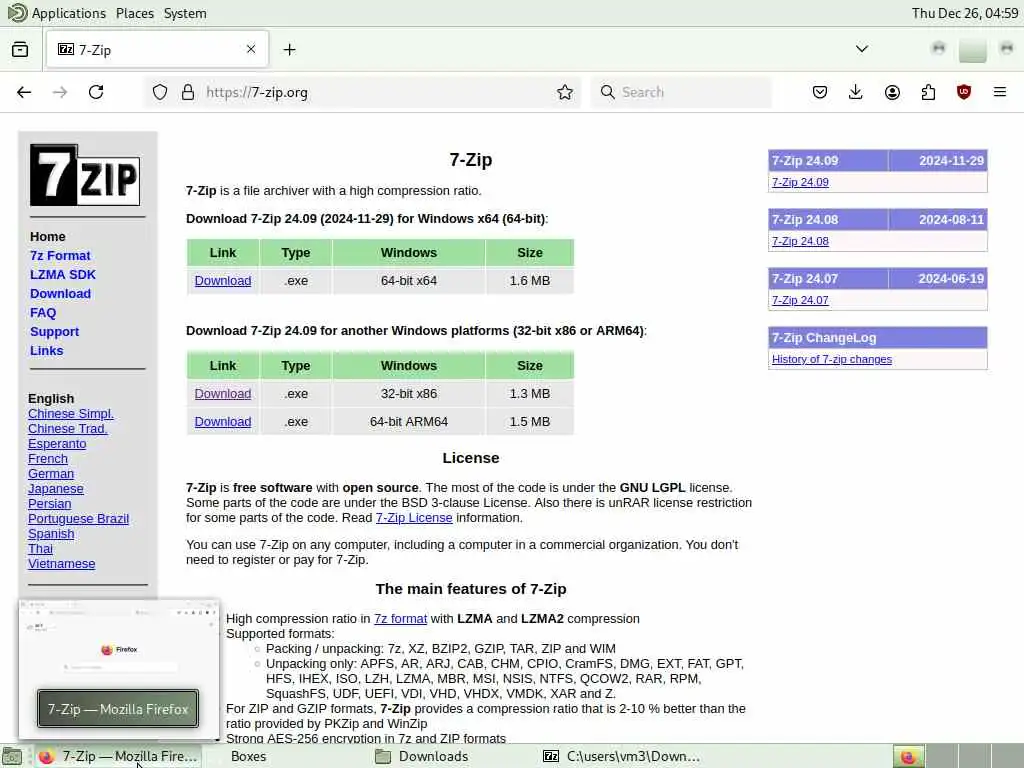This screenshot has width=1024, height=768.
Task: Click the show desktop icon in taskbar
Action: coord(12,757)
